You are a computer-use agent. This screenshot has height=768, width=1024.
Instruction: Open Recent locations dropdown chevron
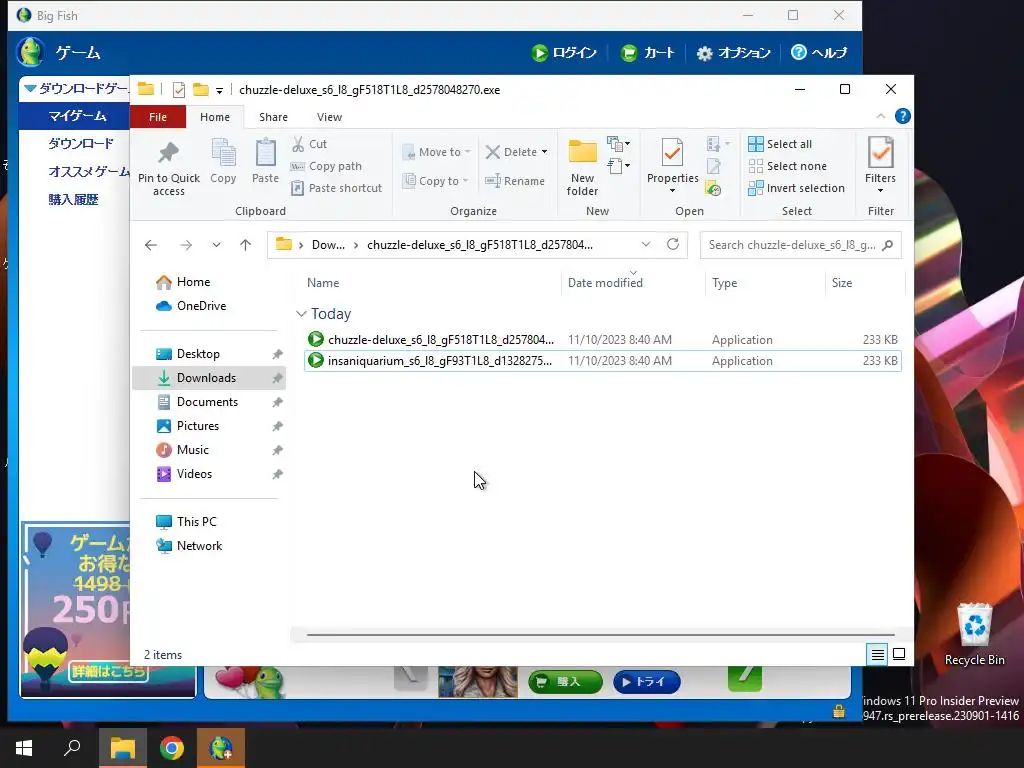216,245
